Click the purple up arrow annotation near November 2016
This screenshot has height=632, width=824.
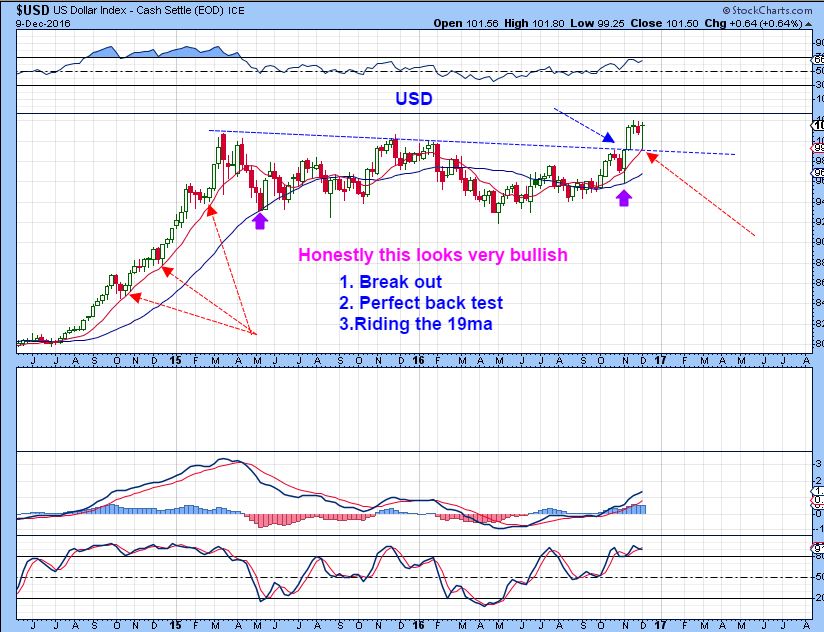(x=625, y=198)
